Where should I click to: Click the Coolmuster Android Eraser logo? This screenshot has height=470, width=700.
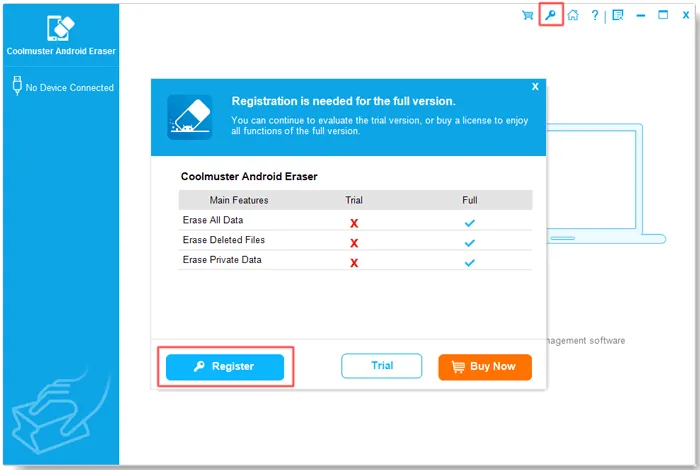coord(61,28)
